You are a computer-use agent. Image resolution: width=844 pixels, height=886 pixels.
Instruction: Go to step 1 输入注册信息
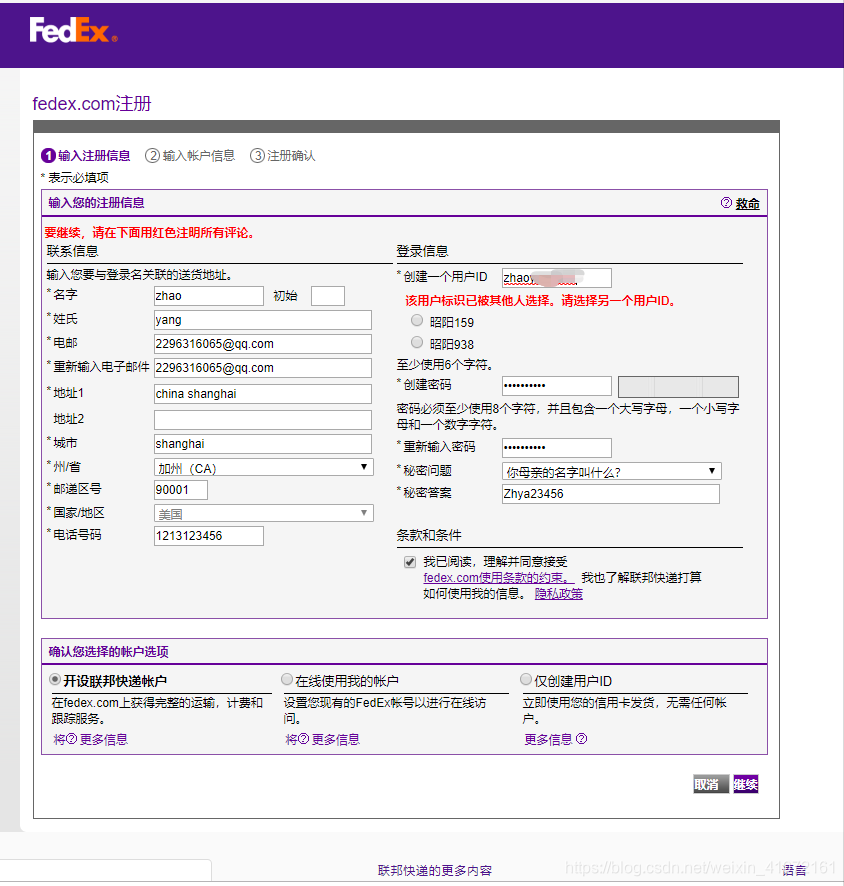click(x=86, y=155)
